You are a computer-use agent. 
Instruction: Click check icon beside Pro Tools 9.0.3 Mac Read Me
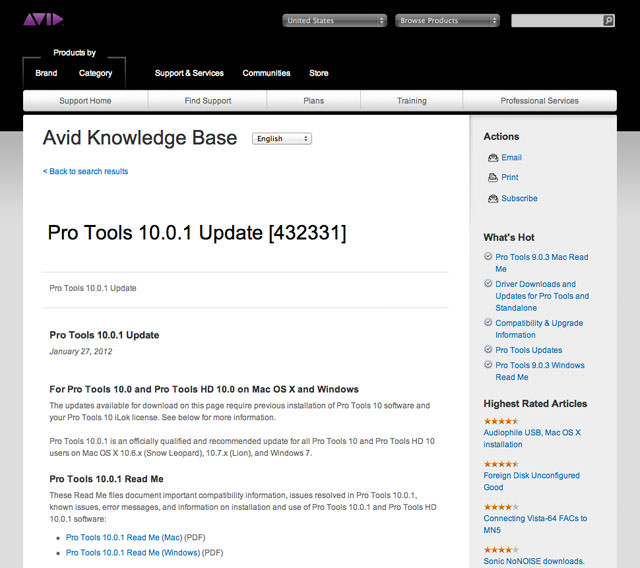488,256
